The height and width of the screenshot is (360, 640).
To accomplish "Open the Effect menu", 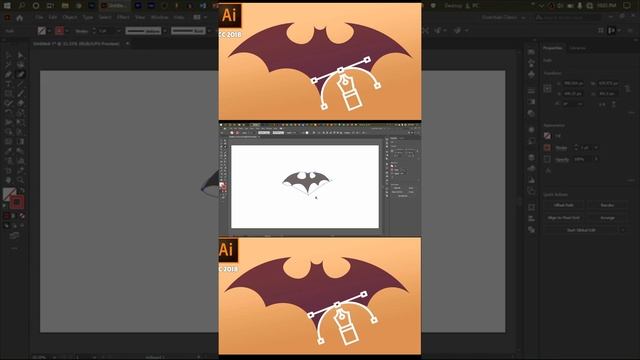I will [x=123, y=18].
